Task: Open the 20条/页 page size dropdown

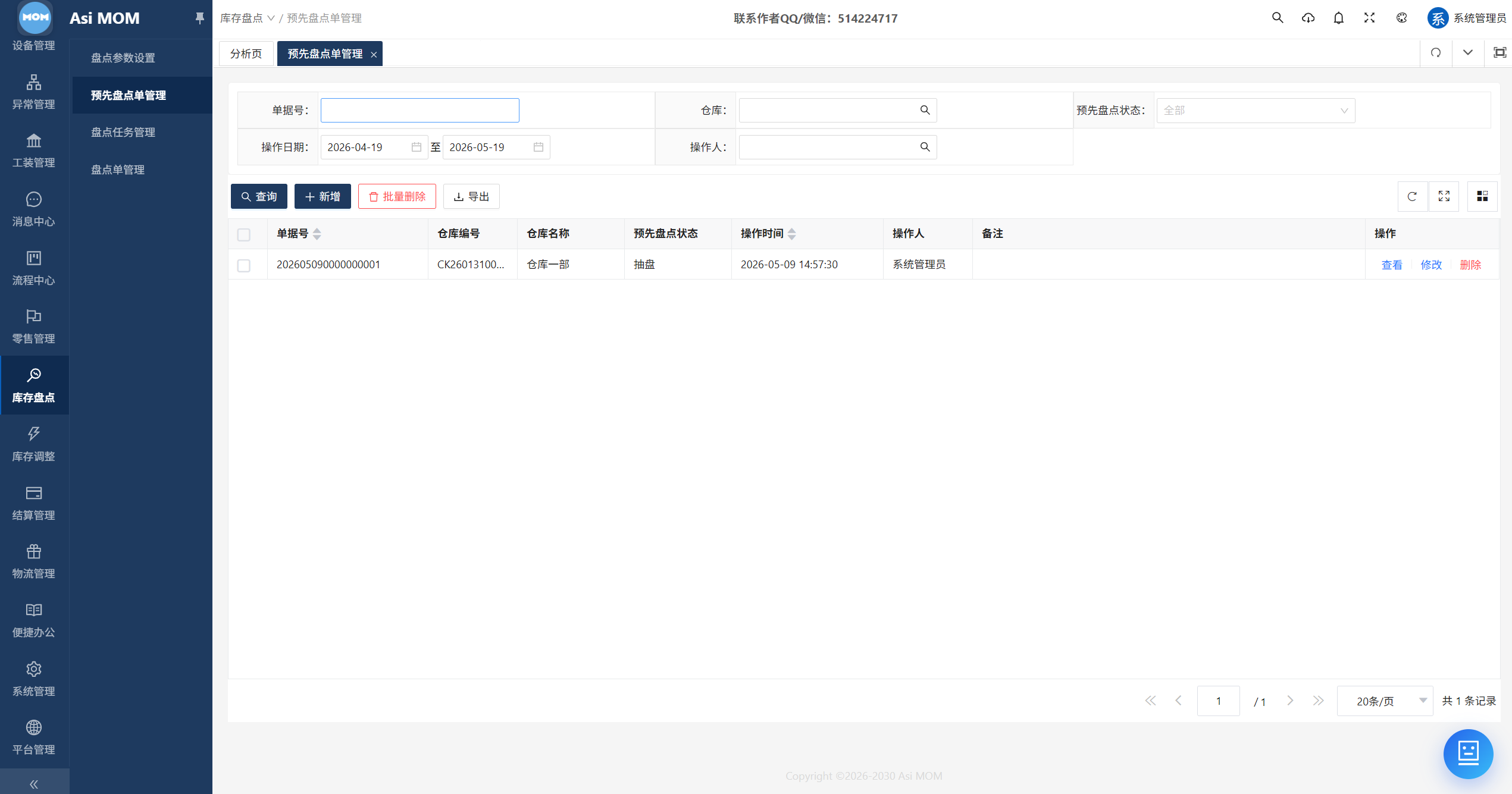Action: (1385, 701)
